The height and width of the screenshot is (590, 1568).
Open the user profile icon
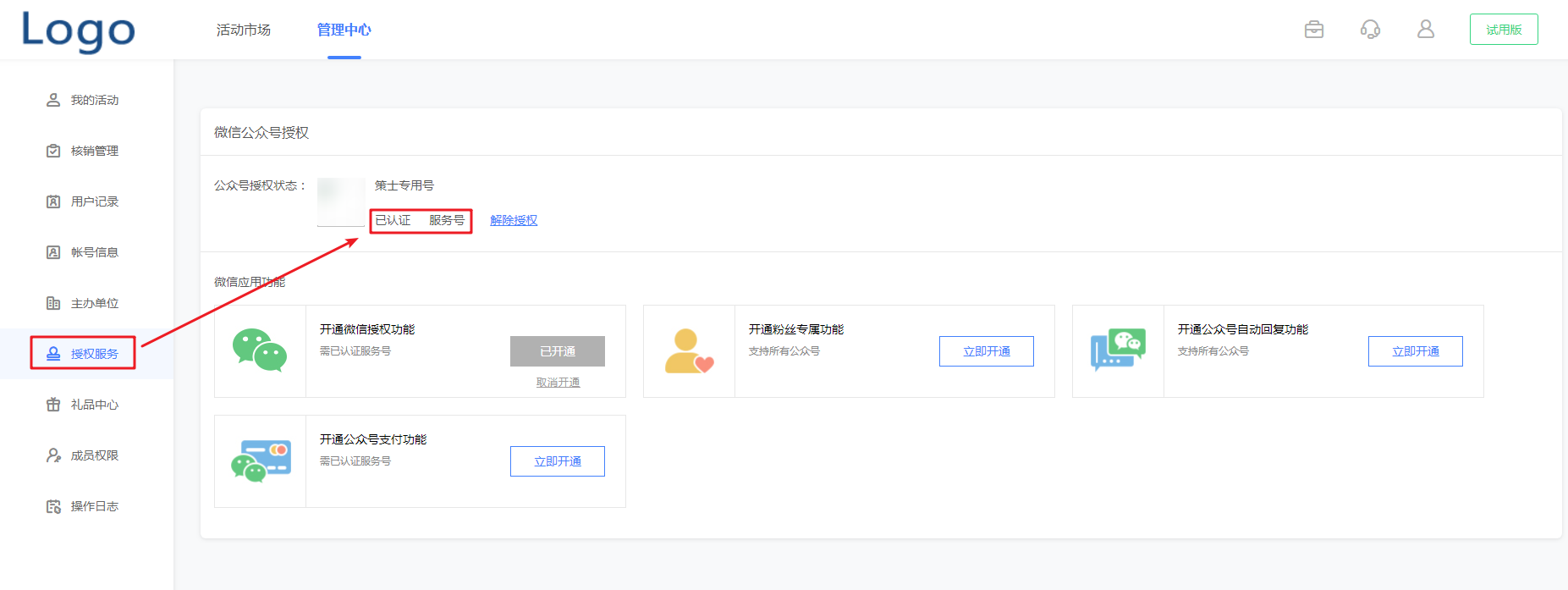(1426, 30)
